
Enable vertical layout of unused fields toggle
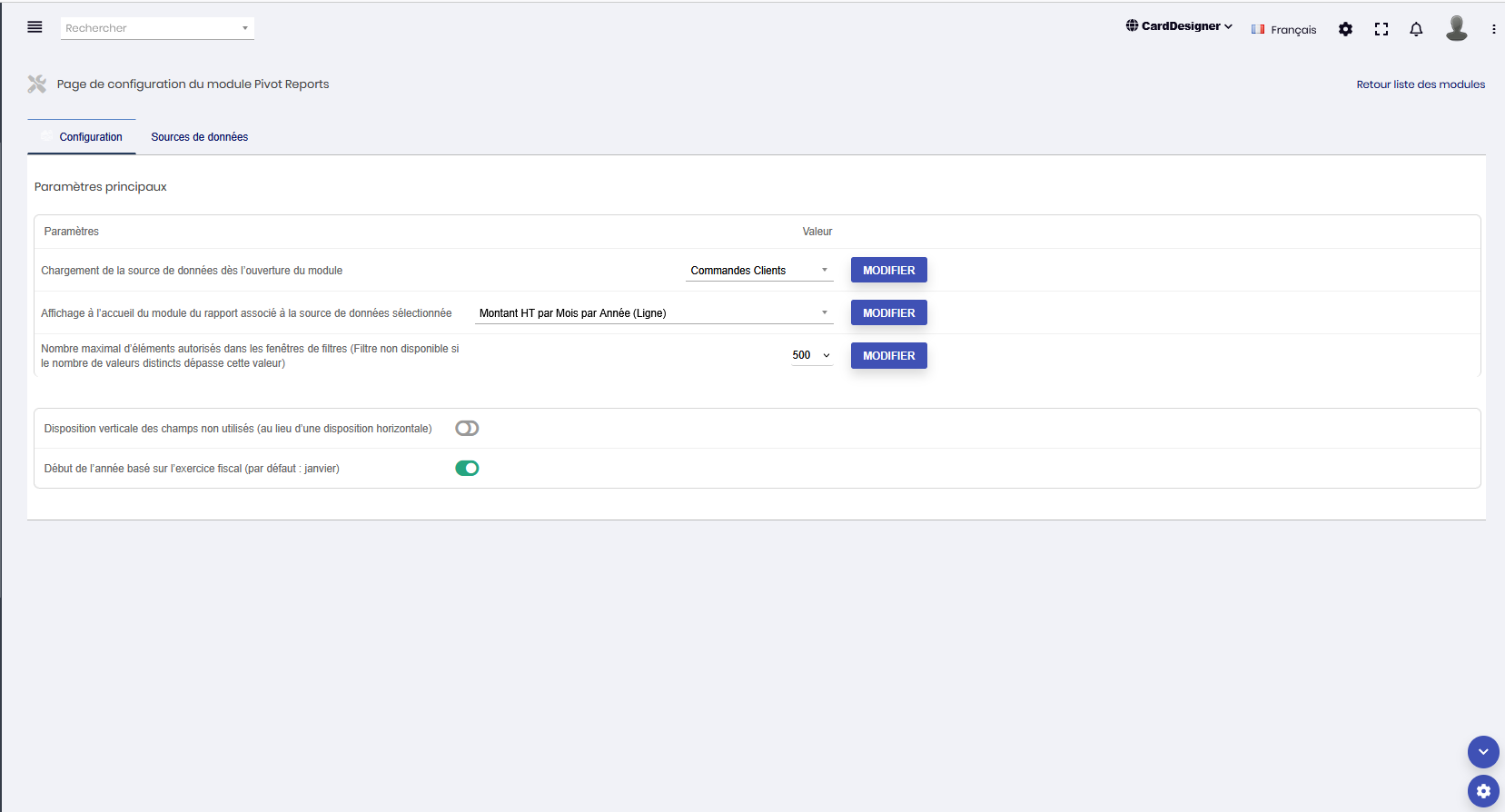click(x=467, y=429)
